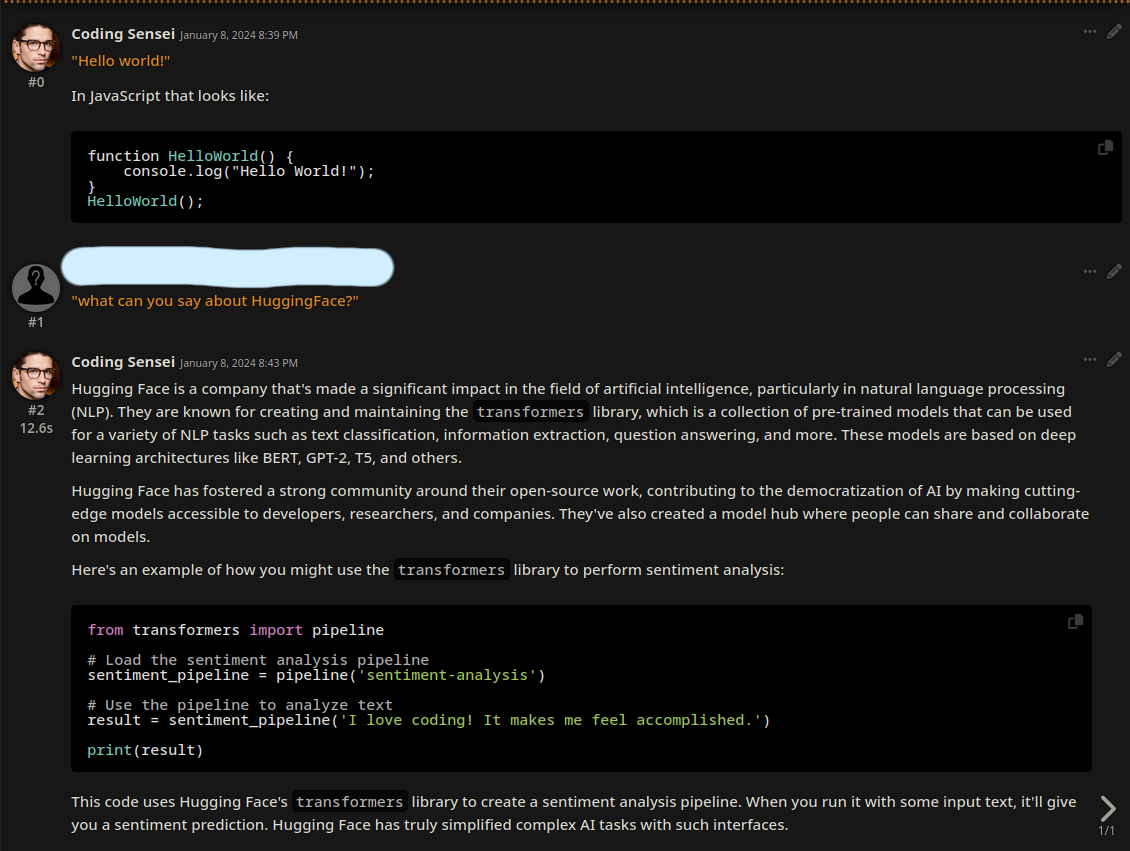Edit message #0 with pencil icon
The image size is (1130, 851).
(1114, 32)
